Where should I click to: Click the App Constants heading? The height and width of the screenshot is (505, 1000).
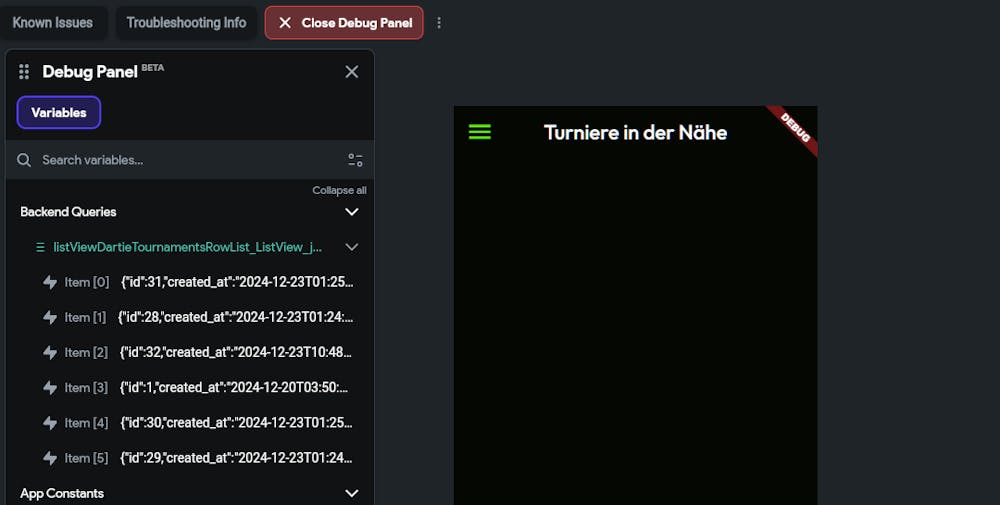pyautogui.click(x=62, y=494)
